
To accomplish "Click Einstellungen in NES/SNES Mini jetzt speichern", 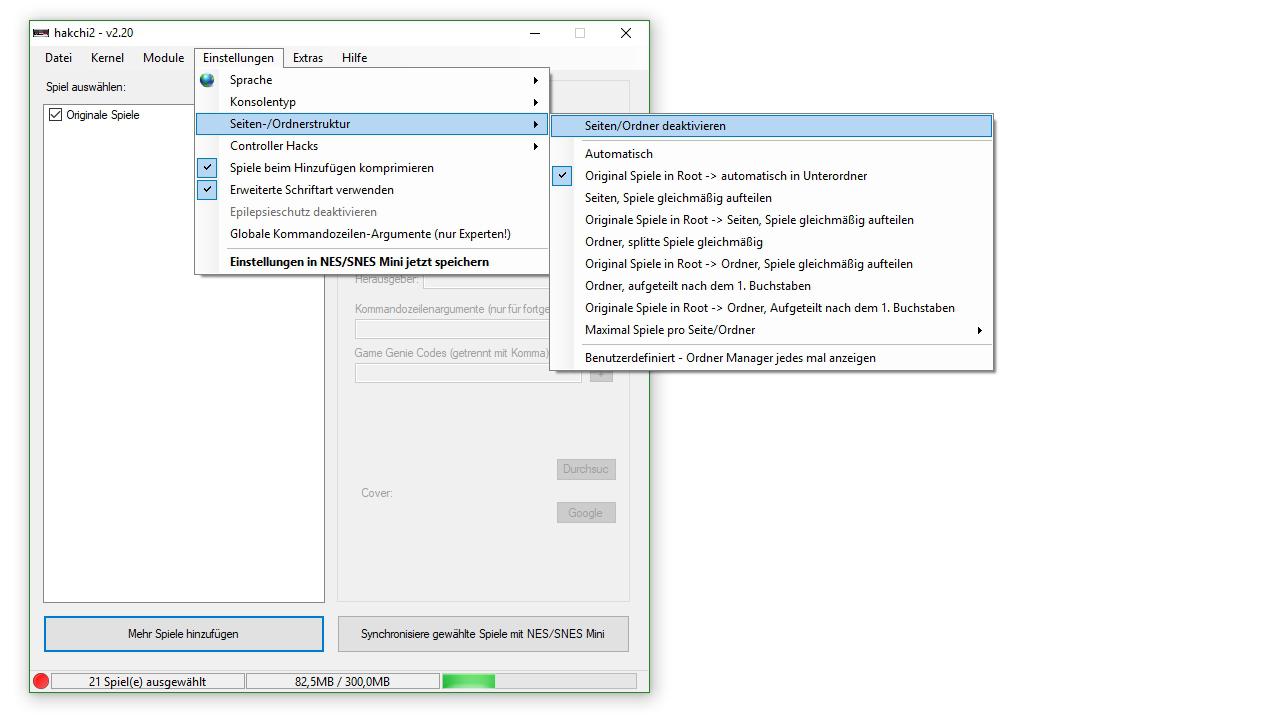I will (372, 262).
